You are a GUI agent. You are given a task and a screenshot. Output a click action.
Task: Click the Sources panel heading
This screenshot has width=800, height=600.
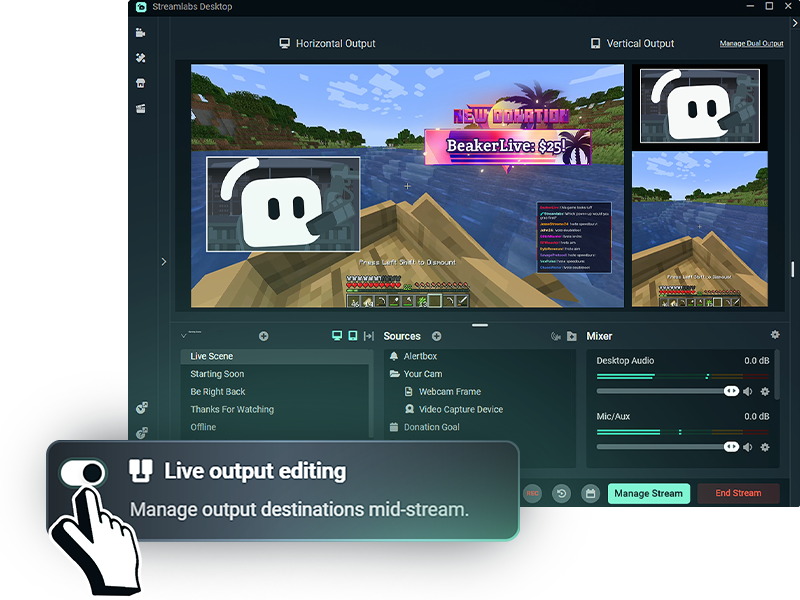pyautogui.click(x=402, y=336)
